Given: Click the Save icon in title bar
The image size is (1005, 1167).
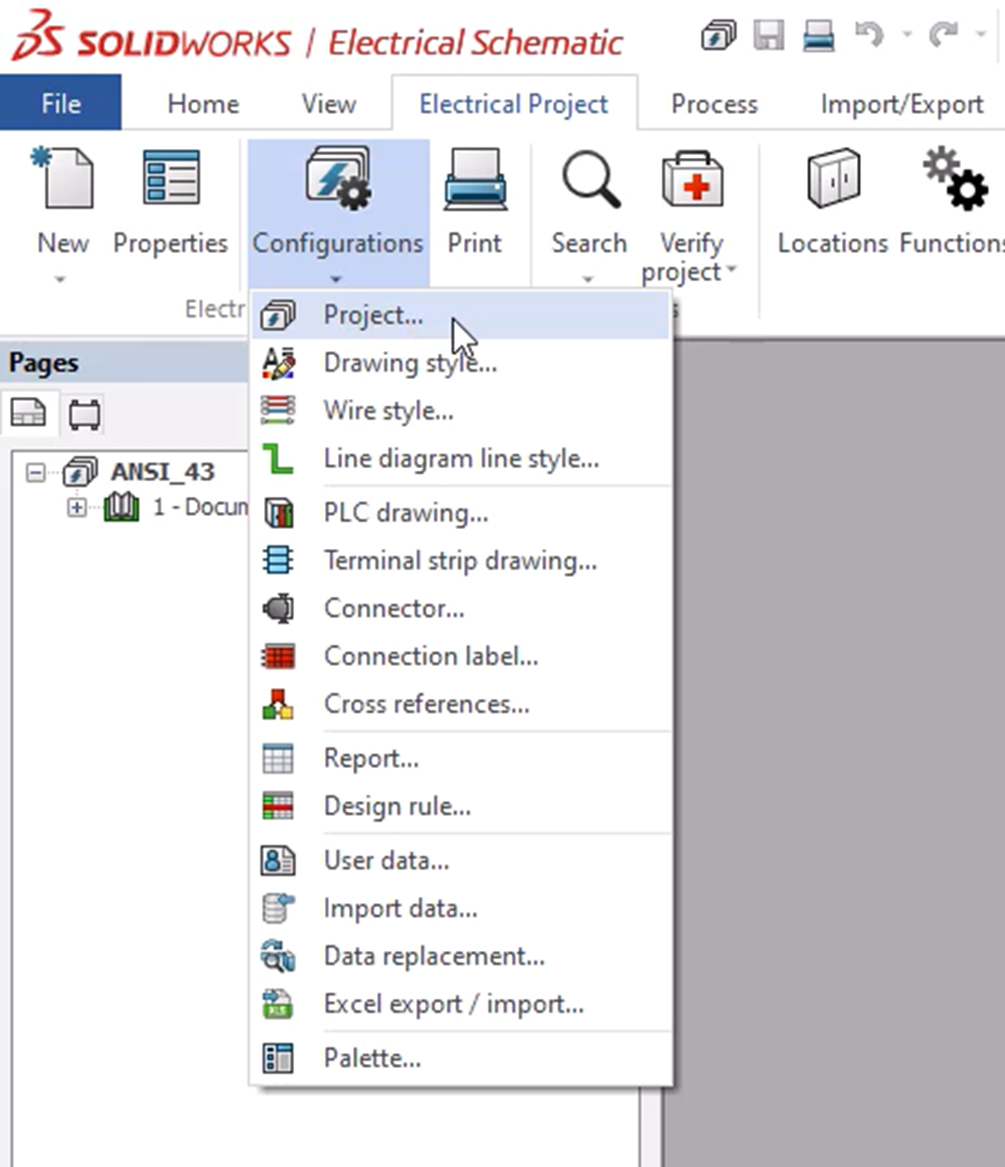Looking at the screenshot, I should tap(768, 35).
